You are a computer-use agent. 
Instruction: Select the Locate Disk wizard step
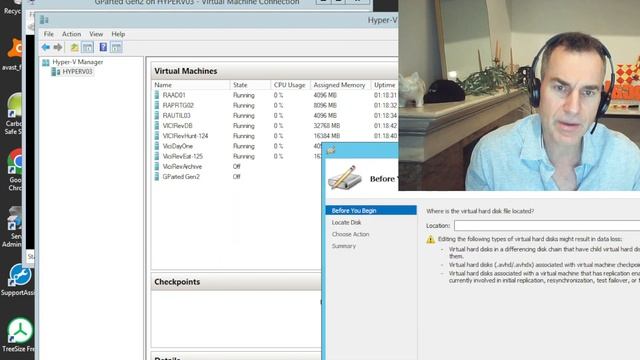(x=347, y=222)
